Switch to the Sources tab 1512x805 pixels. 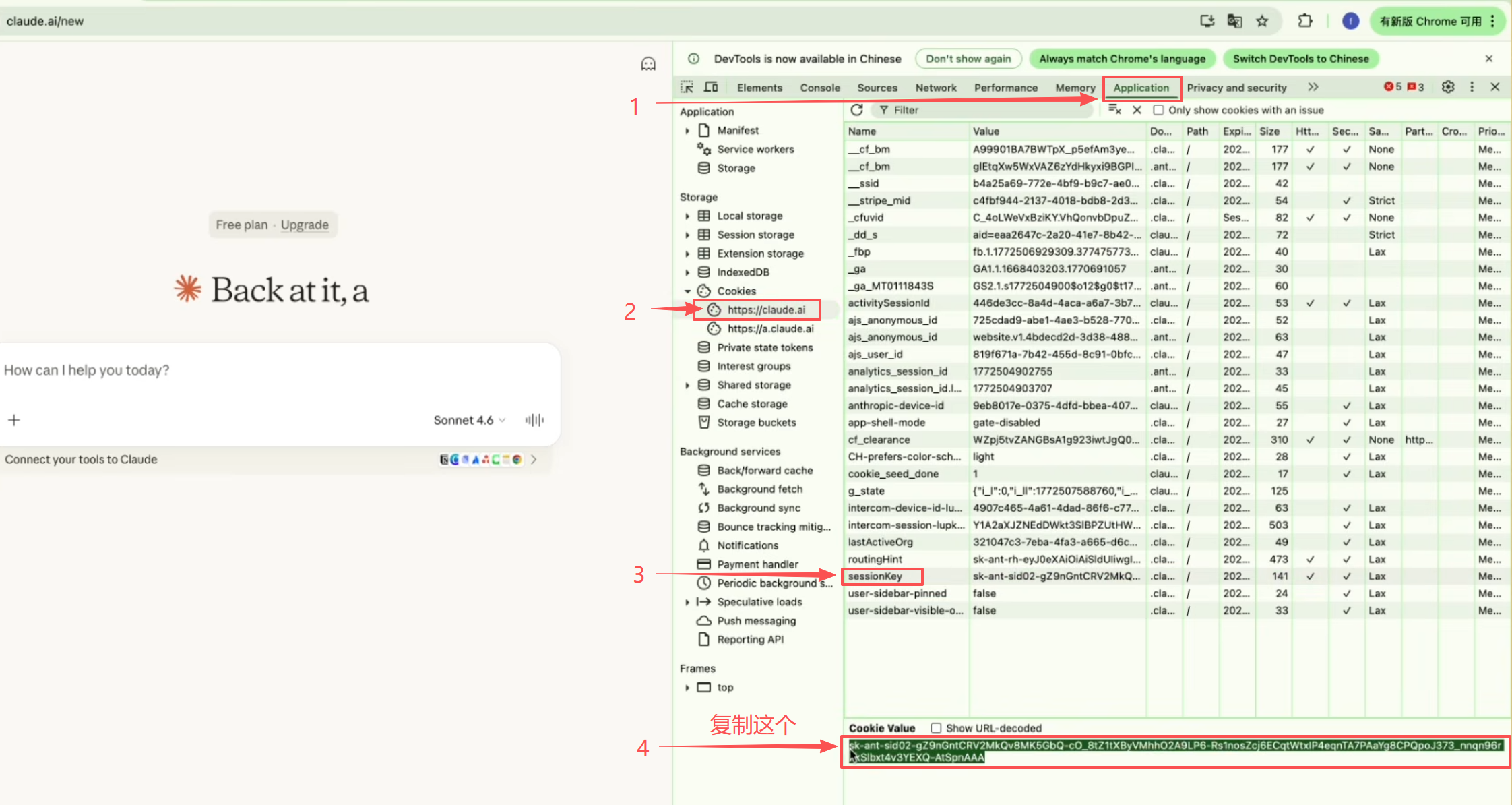[877, 88]
